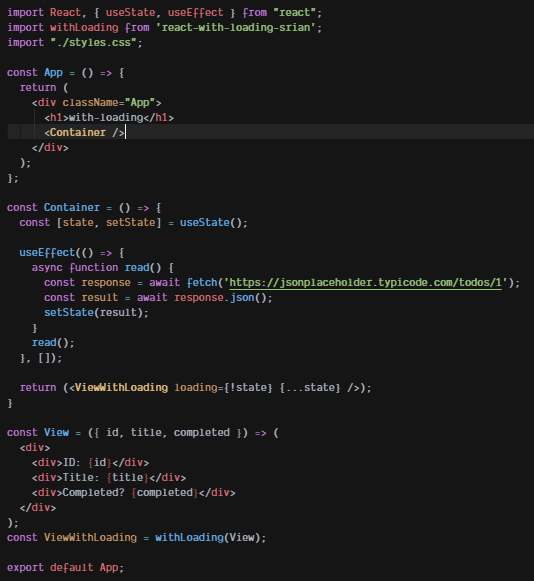Click useState() call in Container

[211, 222]
